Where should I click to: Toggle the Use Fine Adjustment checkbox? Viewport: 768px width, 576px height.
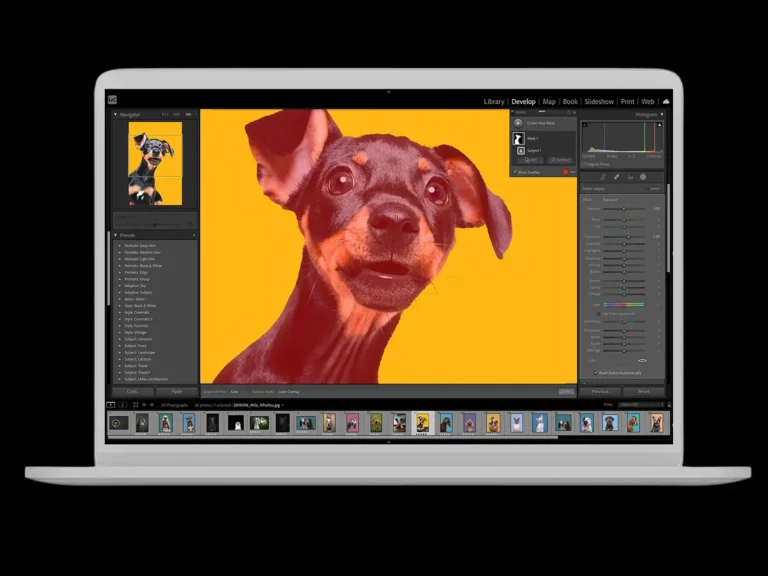tap(598, 313)
